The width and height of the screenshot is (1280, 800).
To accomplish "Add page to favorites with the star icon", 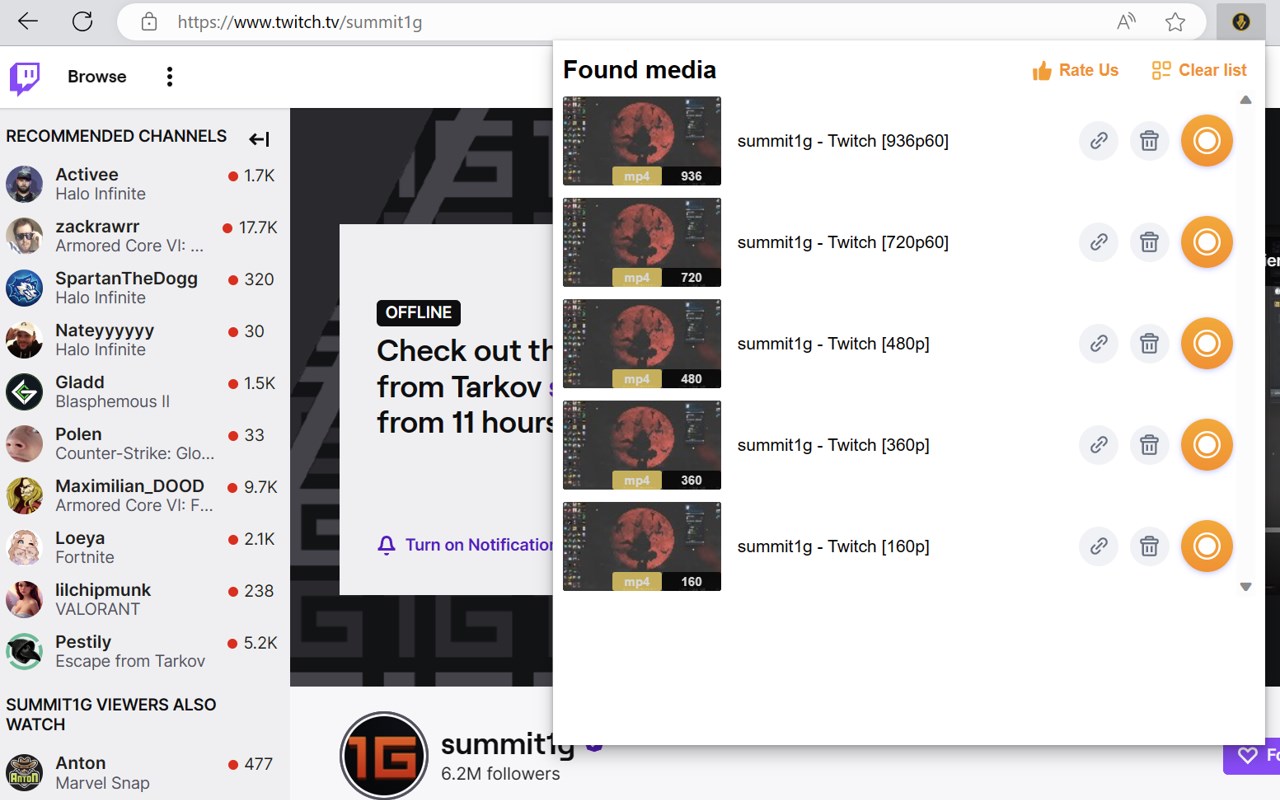I will click(1175, 21).
